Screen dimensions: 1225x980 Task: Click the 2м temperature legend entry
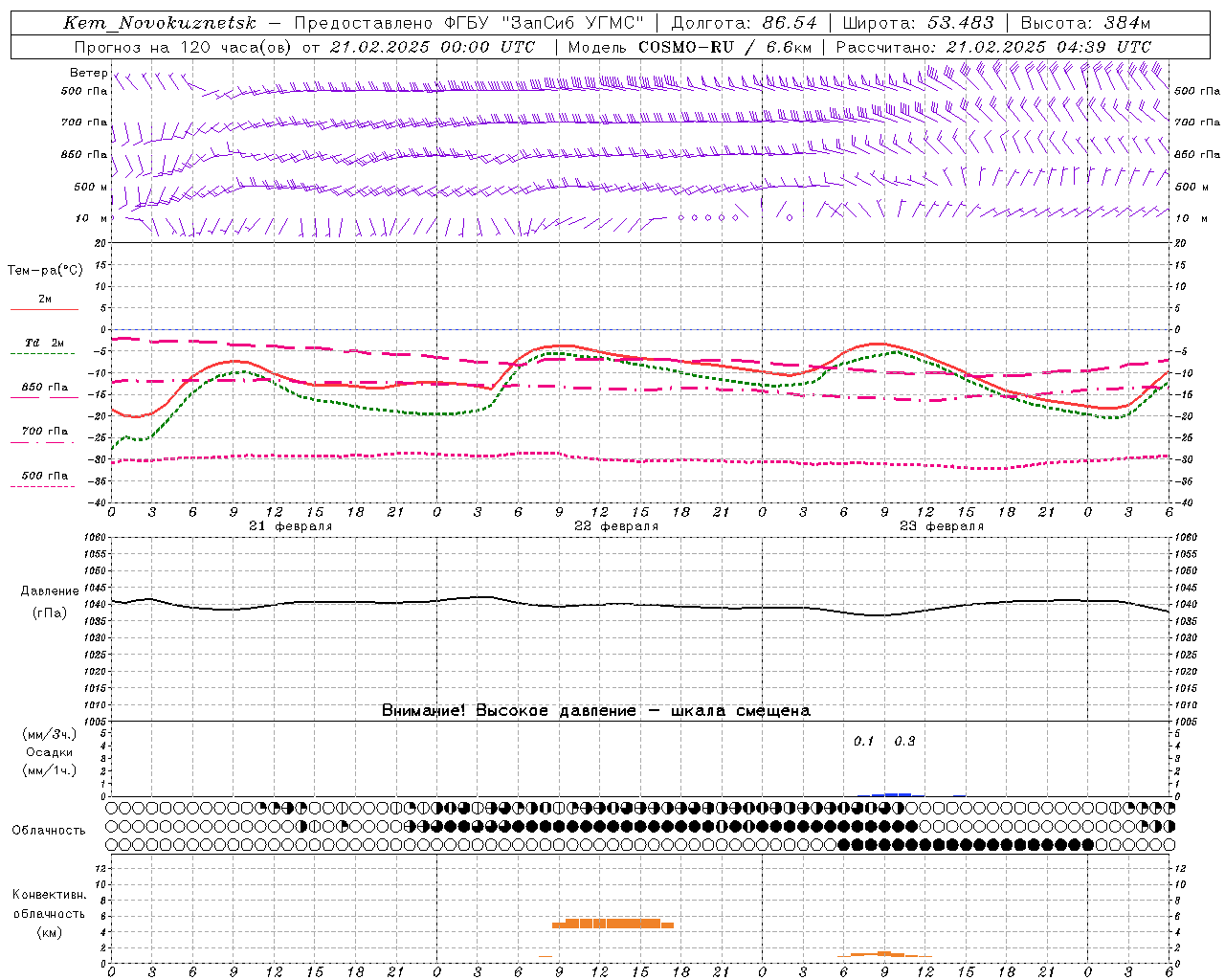click(45, 300)
